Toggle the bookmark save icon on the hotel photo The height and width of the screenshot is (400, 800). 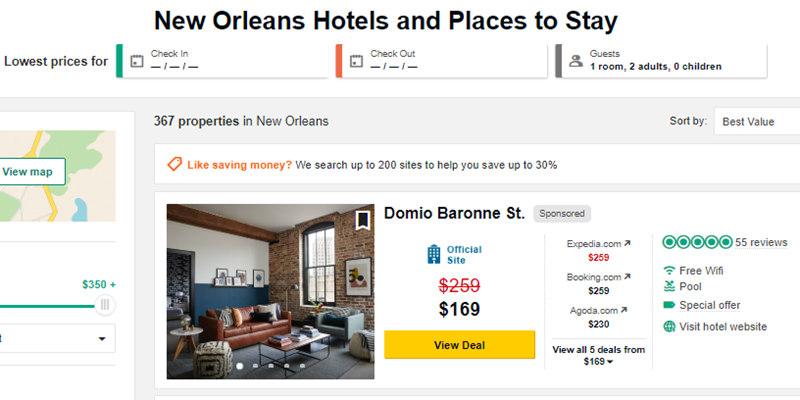click(x=362, y=220)
